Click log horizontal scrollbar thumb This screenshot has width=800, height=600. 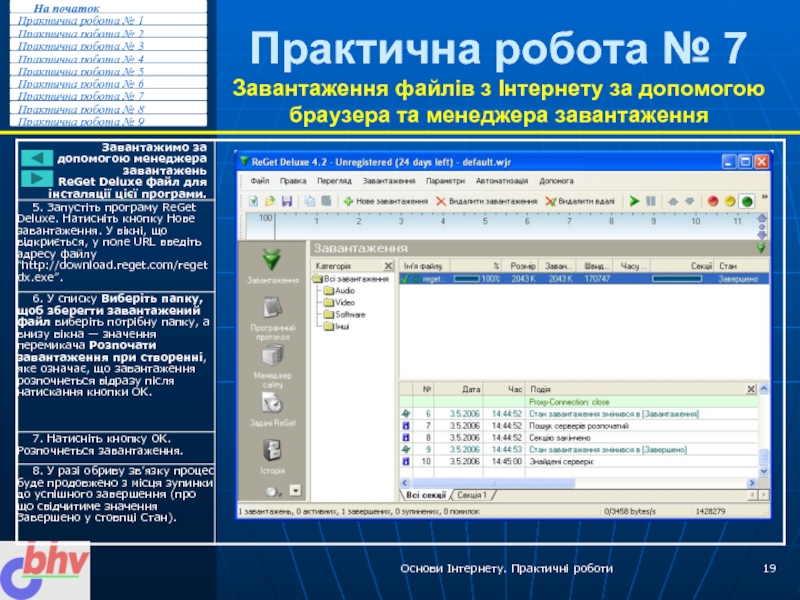point(493,483)
